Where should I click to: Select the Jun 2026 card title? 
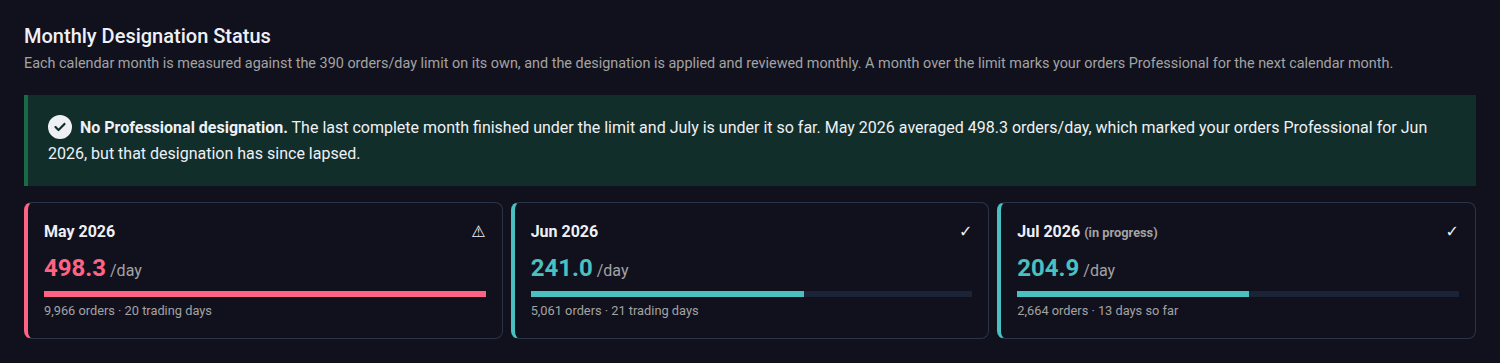pyautogui.click(x=564, y=232)
